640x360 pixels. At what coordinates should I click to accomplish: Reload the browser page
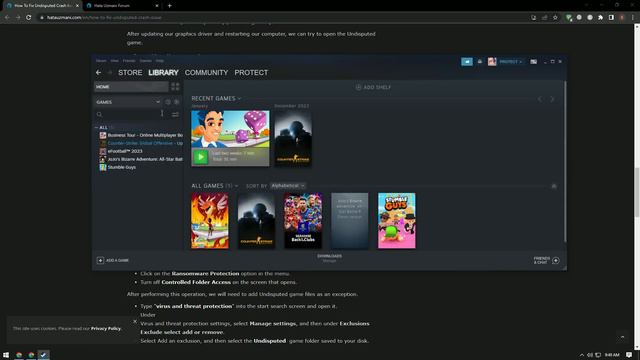click(29, 18)
